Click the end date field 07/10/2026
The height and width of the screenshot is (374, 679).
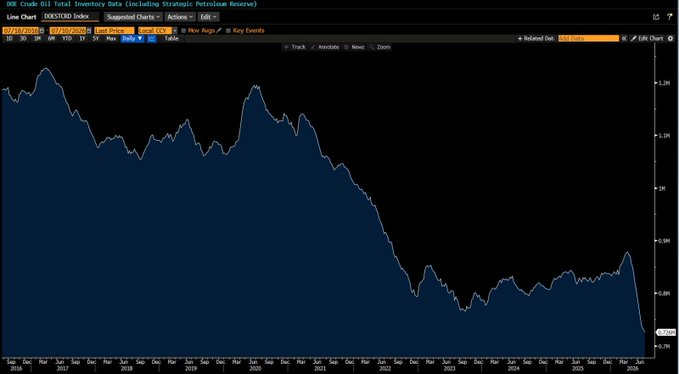pos(68,31)
